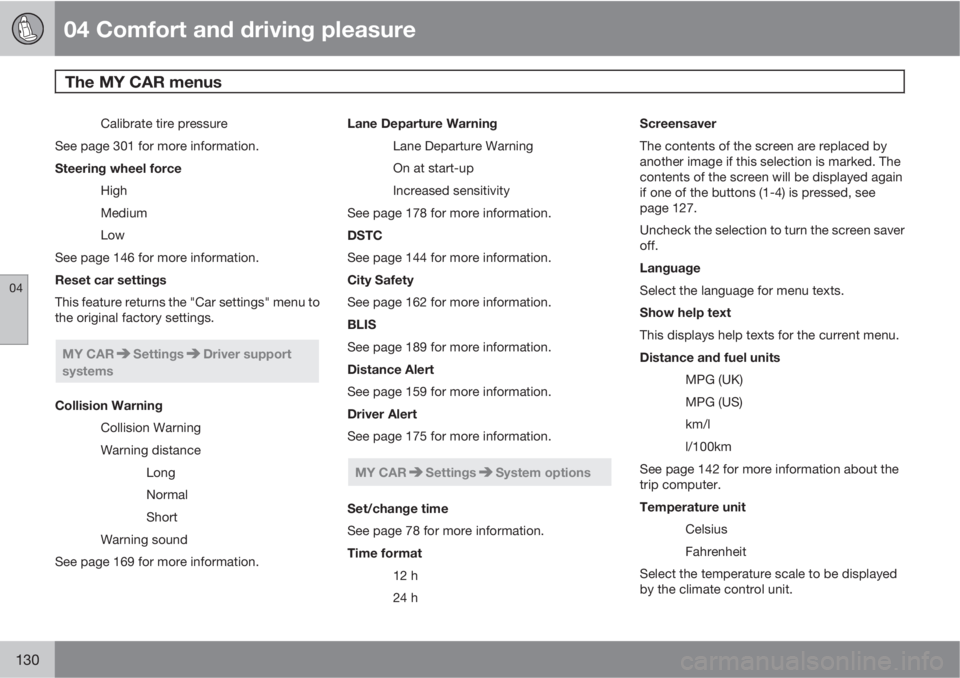
Task: Select 'Low' steering force option
Action: (113, 235)
